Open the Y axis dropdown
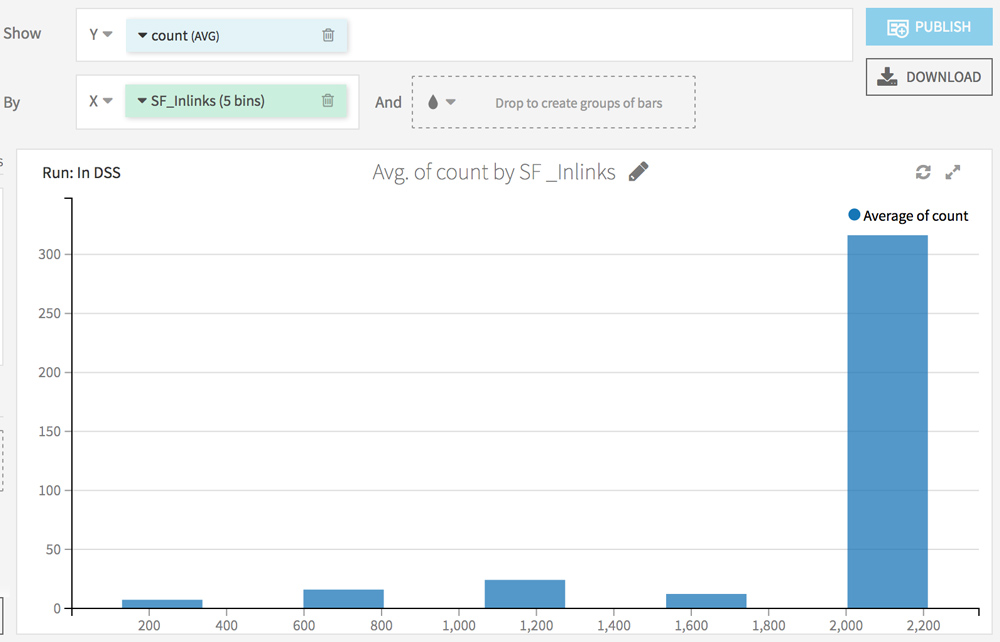The height and width of the screenshot is (642, 1000). pyautogui.click(x=101, y=34)
